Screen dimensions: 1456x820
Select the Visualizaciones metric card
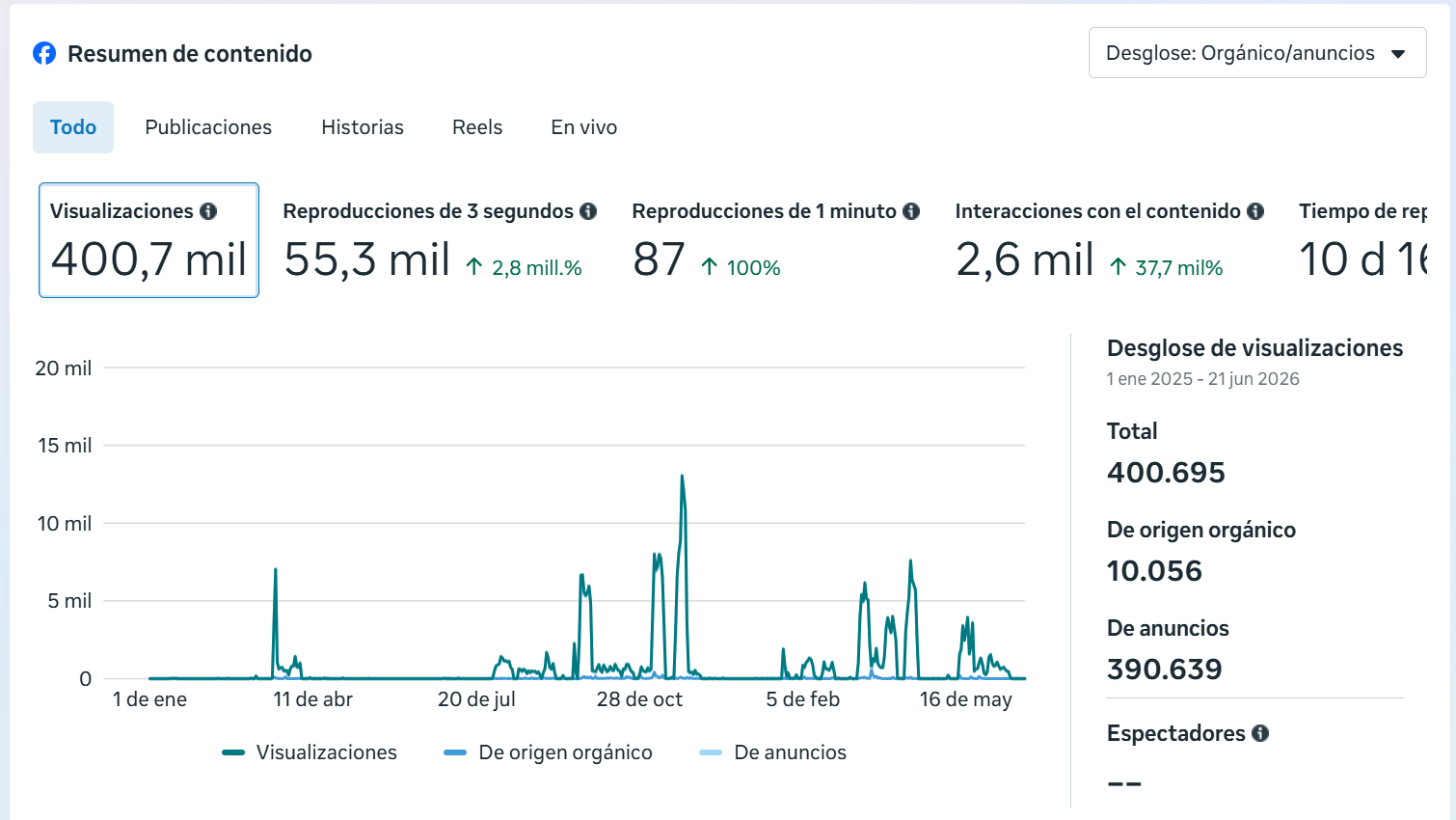coord(148,240)
